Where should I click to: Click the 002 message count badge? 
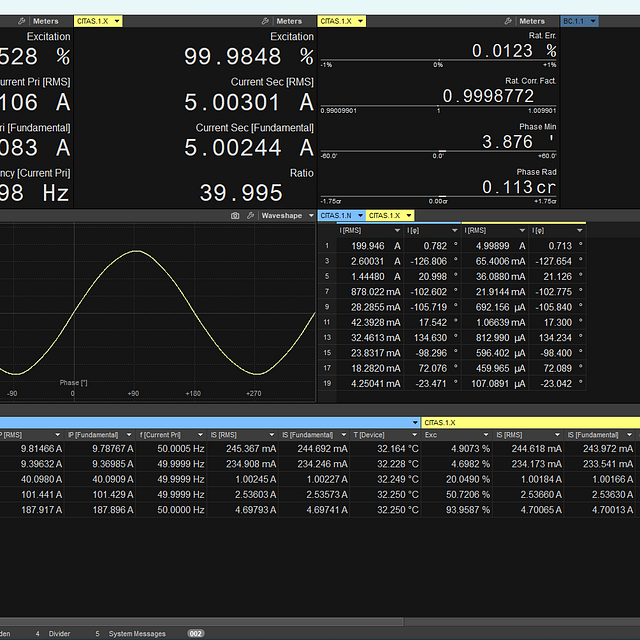(196, 633)
